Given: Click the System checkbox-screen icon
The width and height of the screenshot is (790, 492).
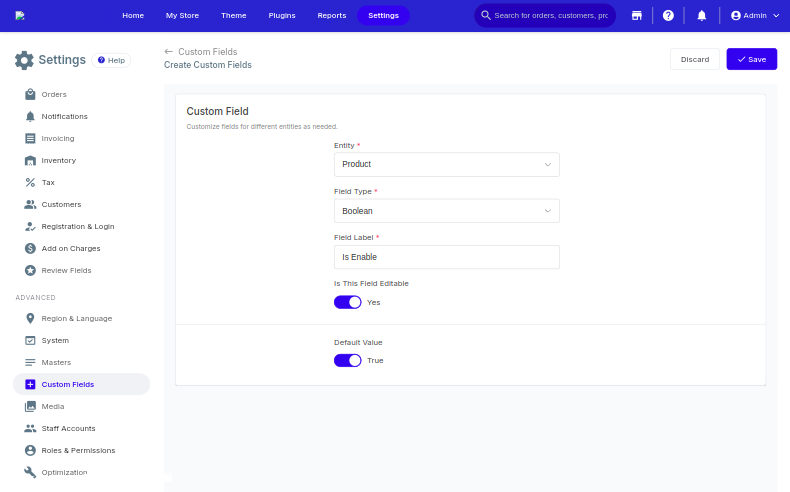Looking at the screenshot, I should point(30,340).
